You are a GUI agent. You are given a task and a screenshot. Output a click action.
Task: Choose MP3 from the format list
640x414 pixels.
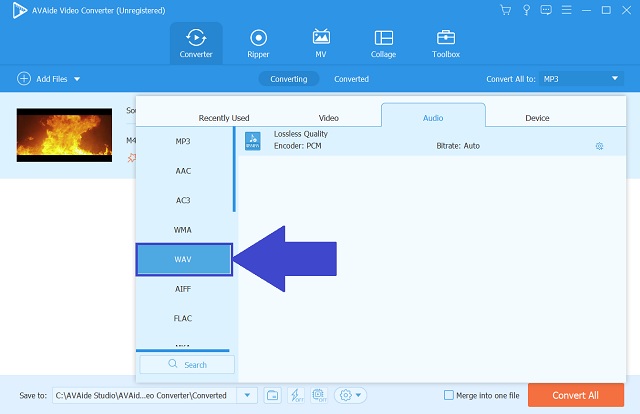coord(183,141)
